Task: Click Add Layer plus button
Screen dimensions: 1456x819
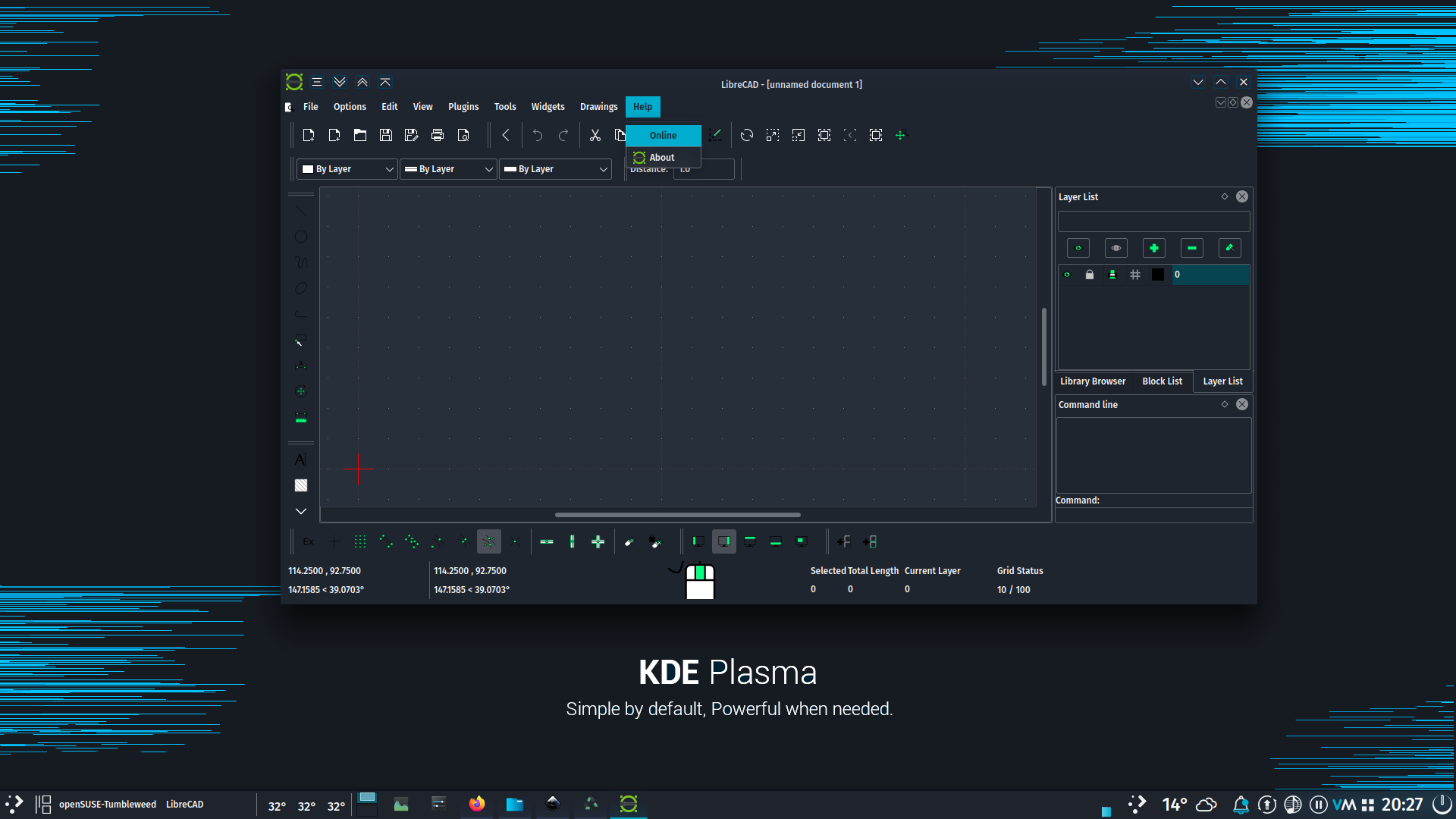Action: pyautogui.click(x=1154, y=248)
